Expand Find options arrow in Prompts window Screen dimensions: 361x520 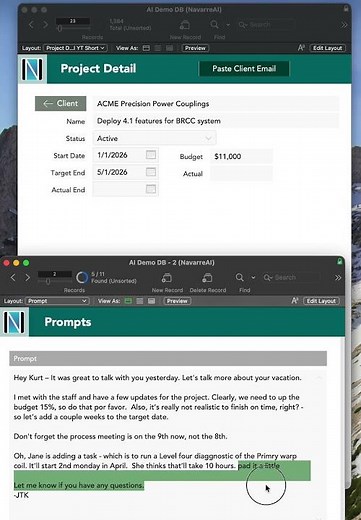coord(253,277)
